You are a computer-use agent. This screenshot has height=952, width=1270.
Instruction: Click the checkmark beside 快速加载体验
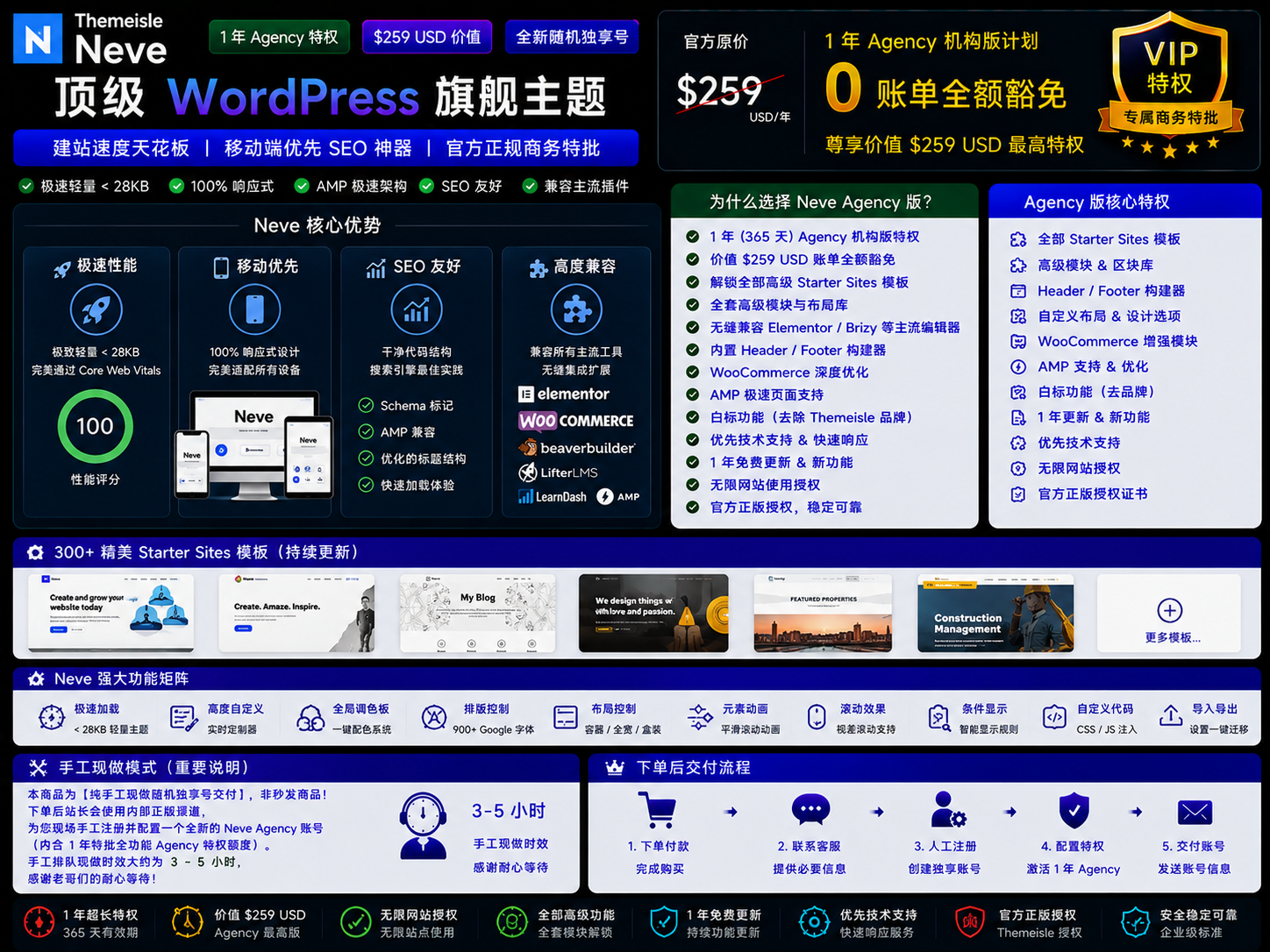[366, 485]
